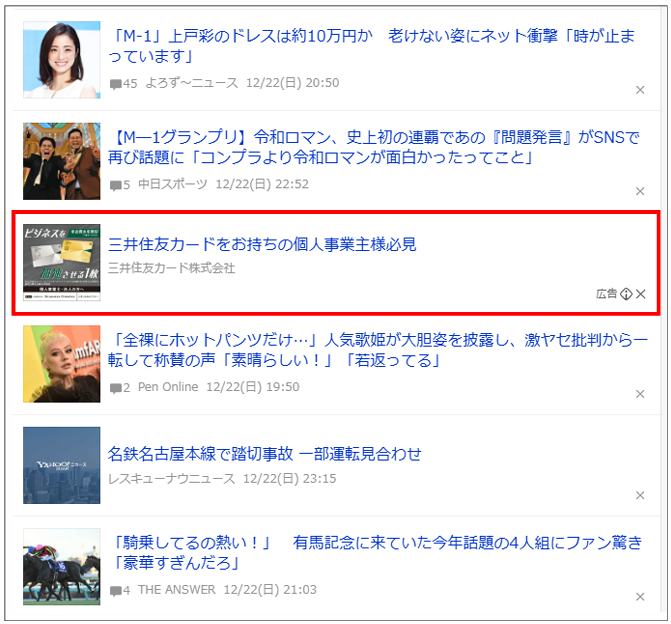Open comments icon on THE ANSWER article
This screenshot has height=624, width=671.
(x=116, y=591)
